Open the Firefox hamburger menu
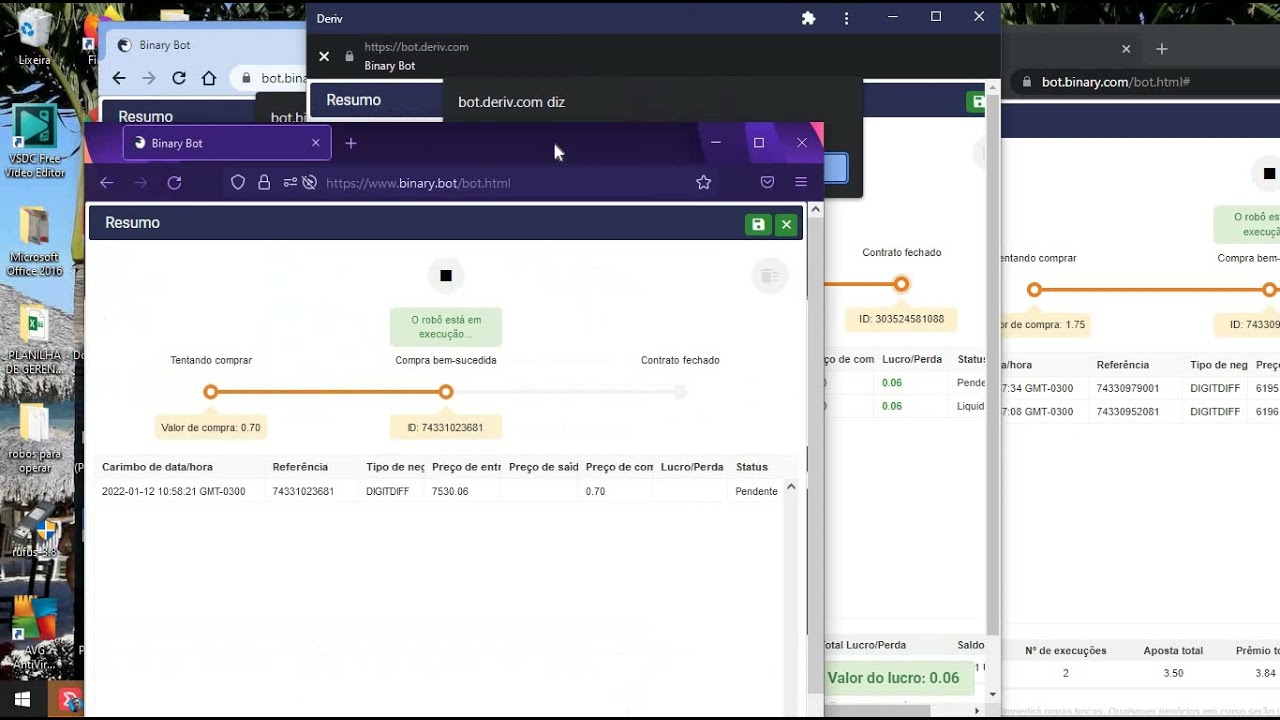 (801, 183)
